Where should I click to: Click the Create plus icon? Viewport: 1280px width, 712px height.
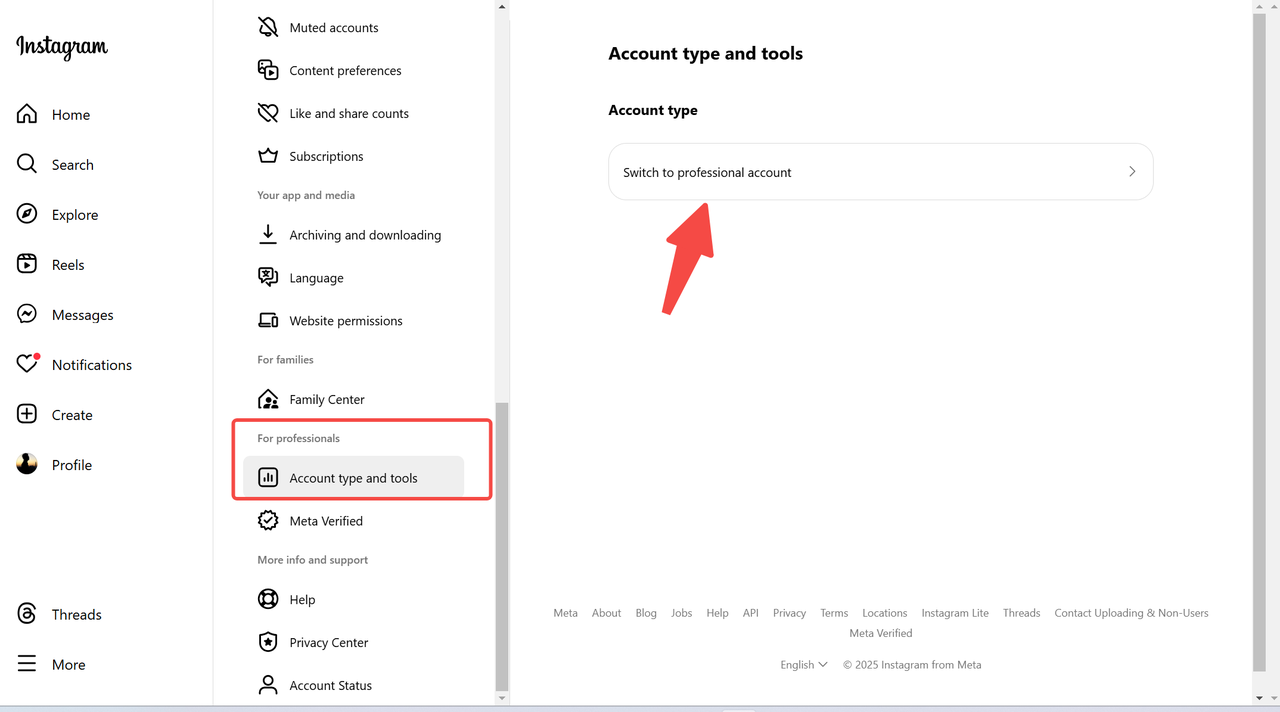click(x=27, y=414)
